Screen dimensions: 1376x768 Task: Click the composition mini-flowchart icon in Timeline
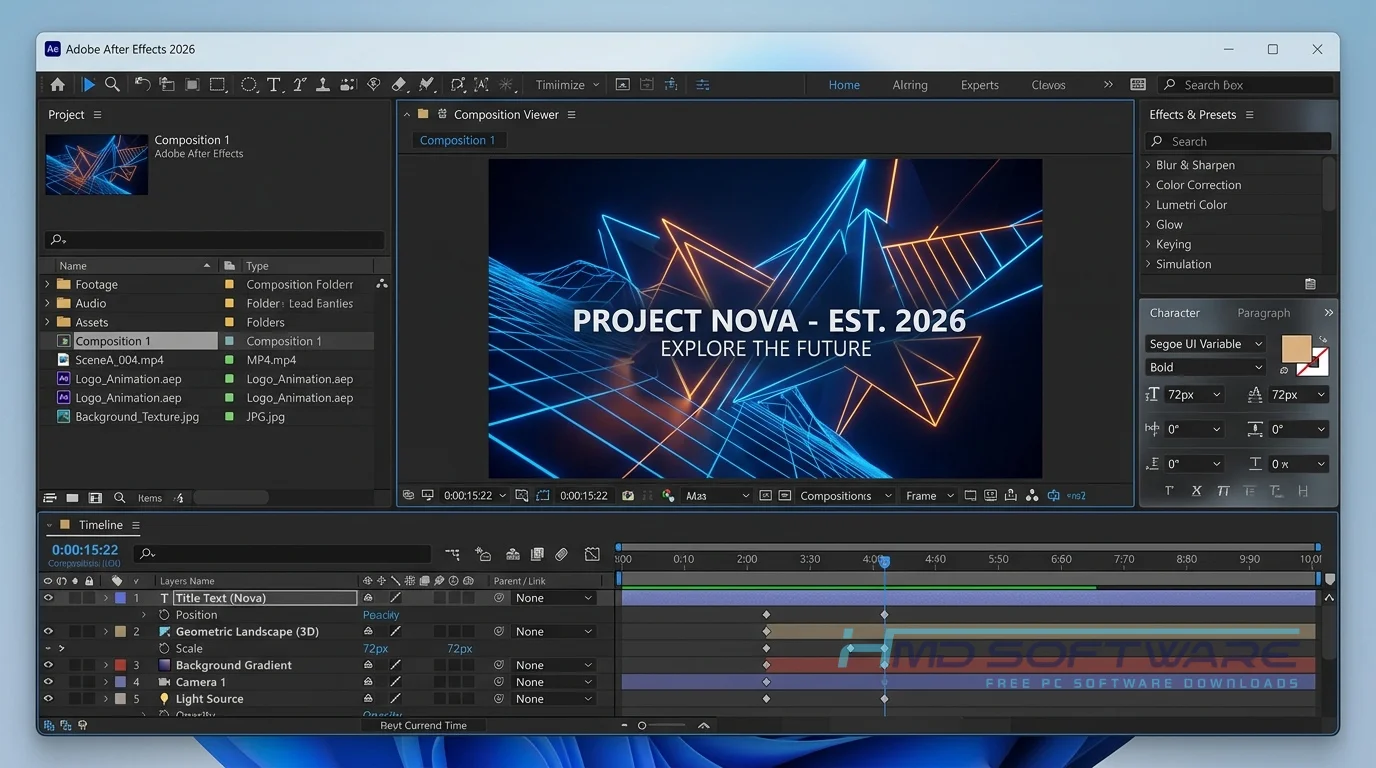(453, 554)
